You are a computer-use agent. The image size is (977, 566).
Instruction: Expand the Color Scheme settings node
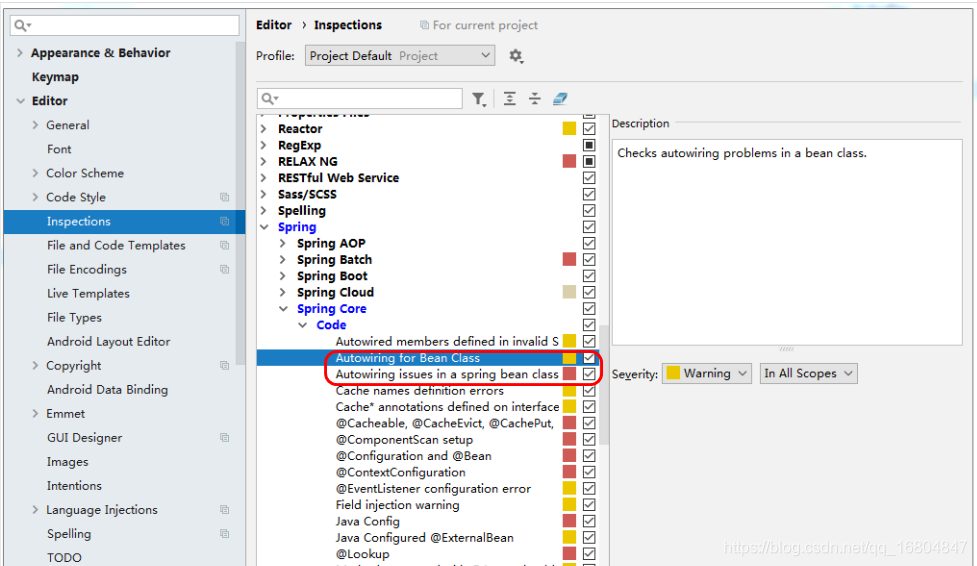coord(35,173)
